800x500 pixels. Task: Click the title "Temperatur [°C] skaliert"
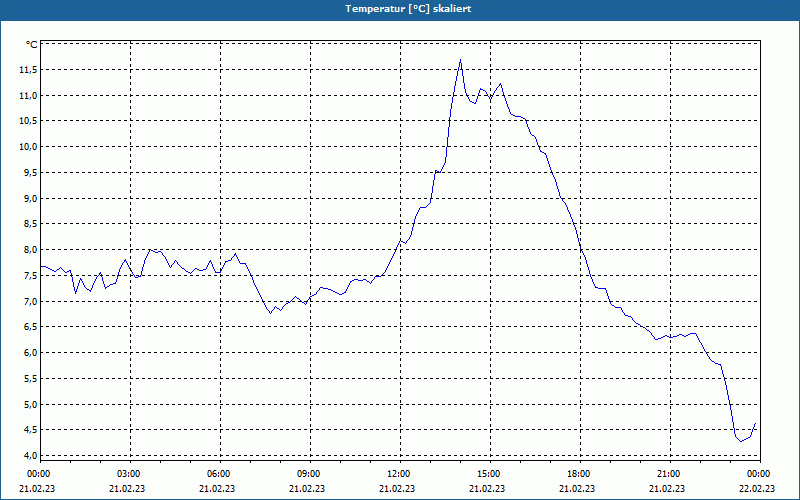click(408, 9)
